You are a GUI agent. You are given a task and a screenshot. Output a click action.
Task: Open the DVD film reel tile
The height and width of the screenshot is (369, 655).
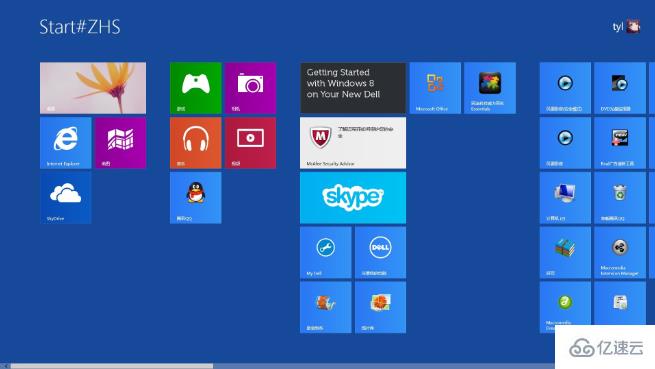(620, 88)
